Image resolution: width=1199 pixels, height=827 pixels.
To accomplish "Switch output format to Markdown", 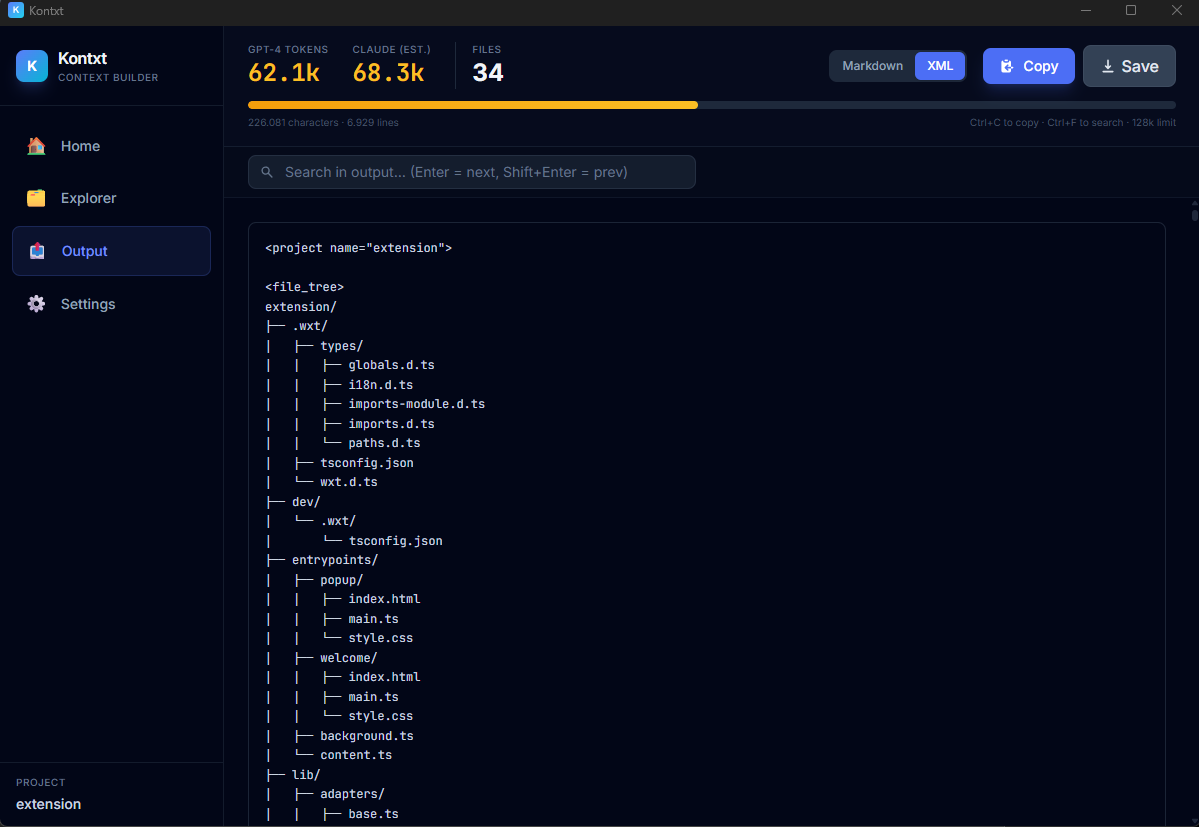I will point(872,66).
